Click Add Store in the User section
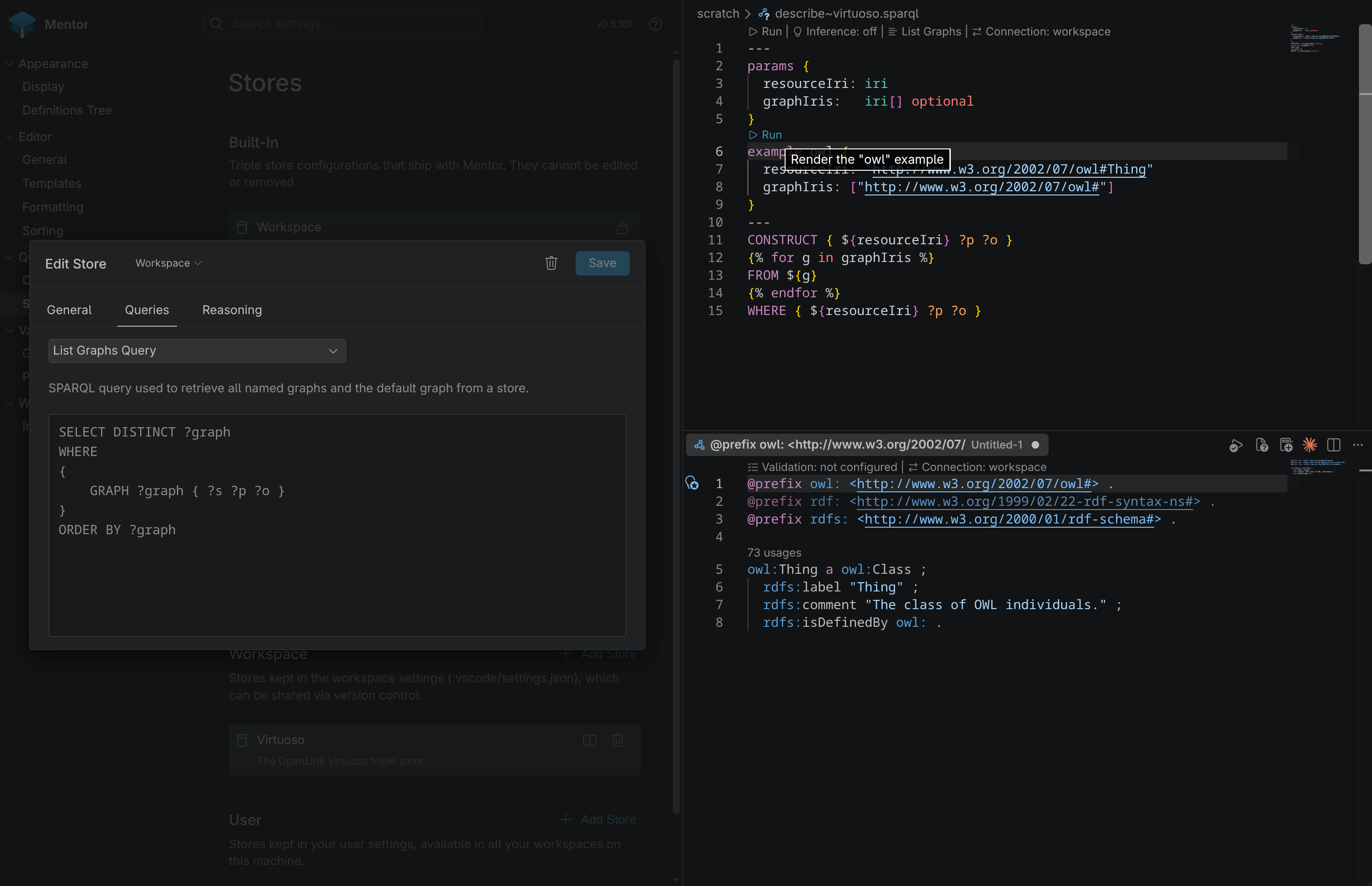 coord(598,819)
